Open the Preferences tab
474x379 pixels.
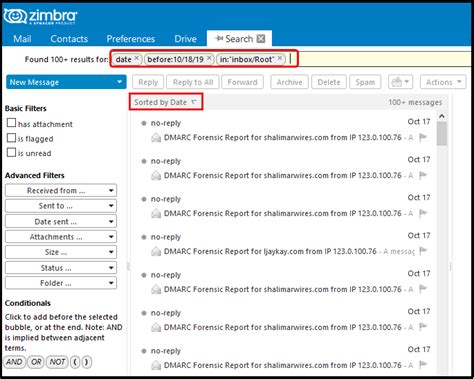pyautogui.click(x=131, y=39)
